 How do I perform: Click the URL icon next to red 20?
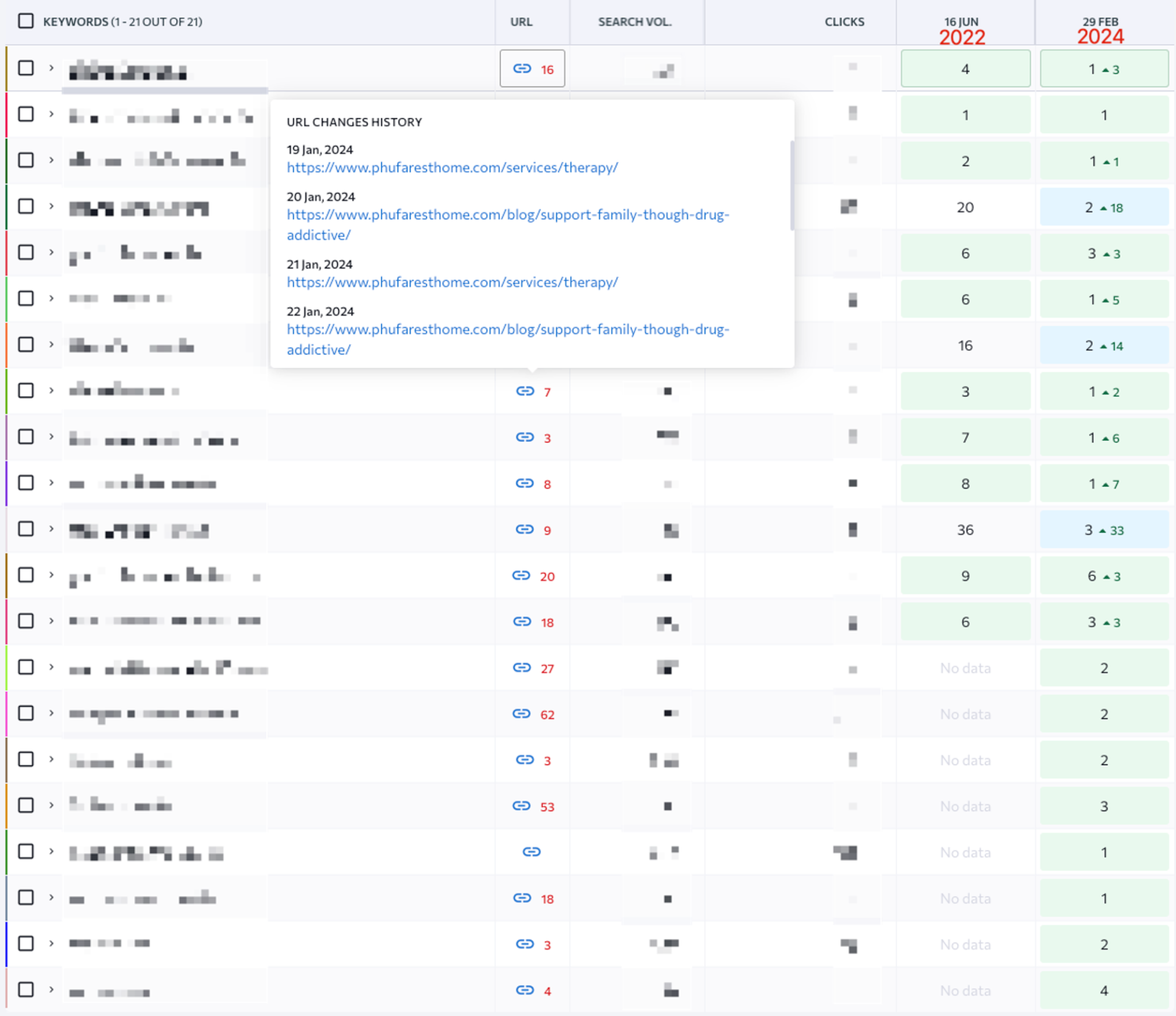[521, 575]
